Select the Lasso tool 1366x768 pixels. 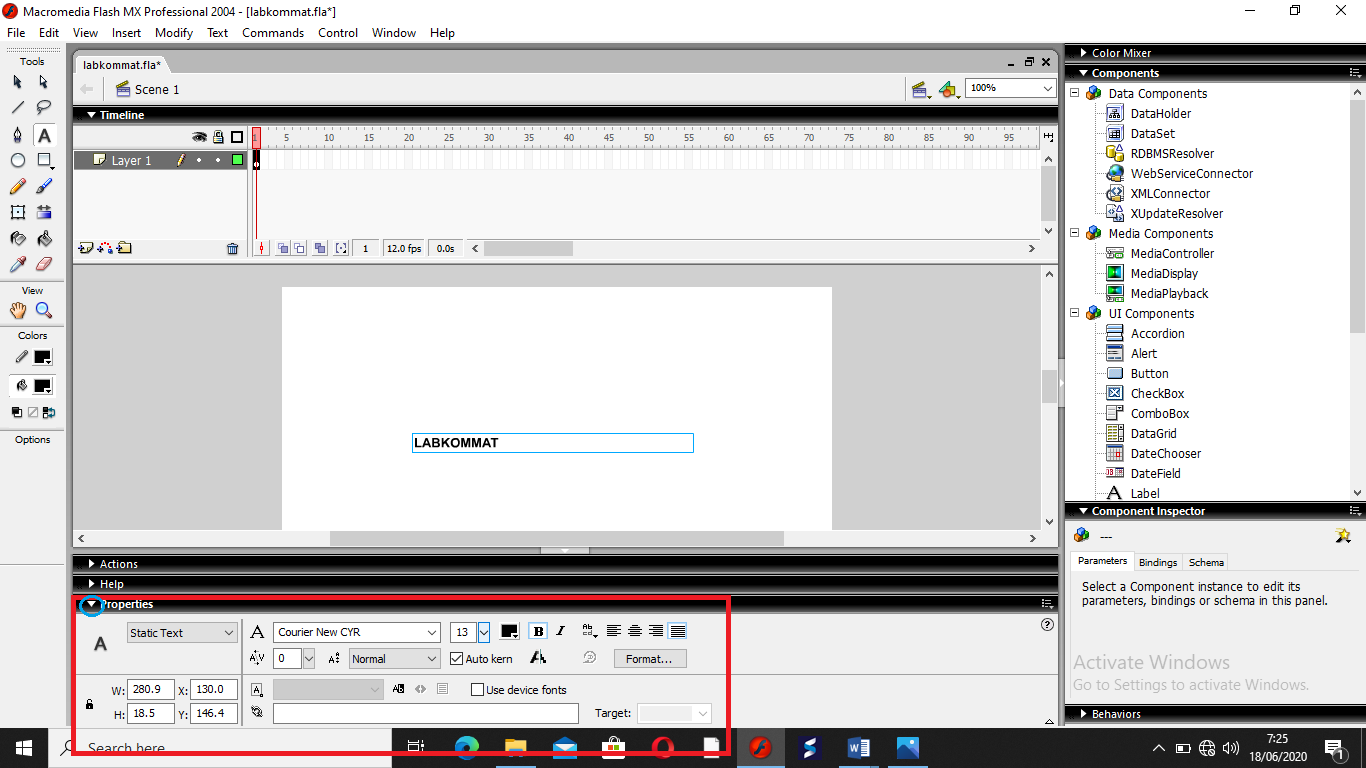click(44, 108)
